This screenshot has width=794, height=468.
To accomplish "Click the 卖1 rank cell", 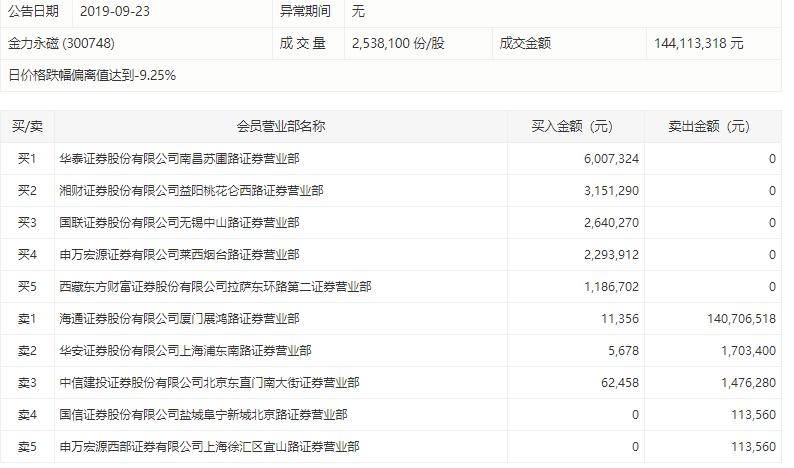I will pyautogui.click(x=27, y=319).
